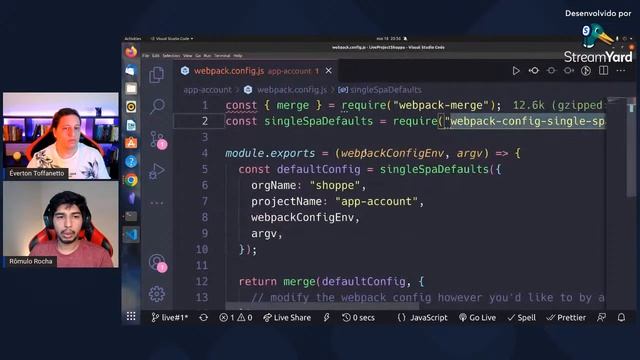Viewport: 640px width, 360px height.
Task: Open the Help menu
Action: click(x=238, y=56)
